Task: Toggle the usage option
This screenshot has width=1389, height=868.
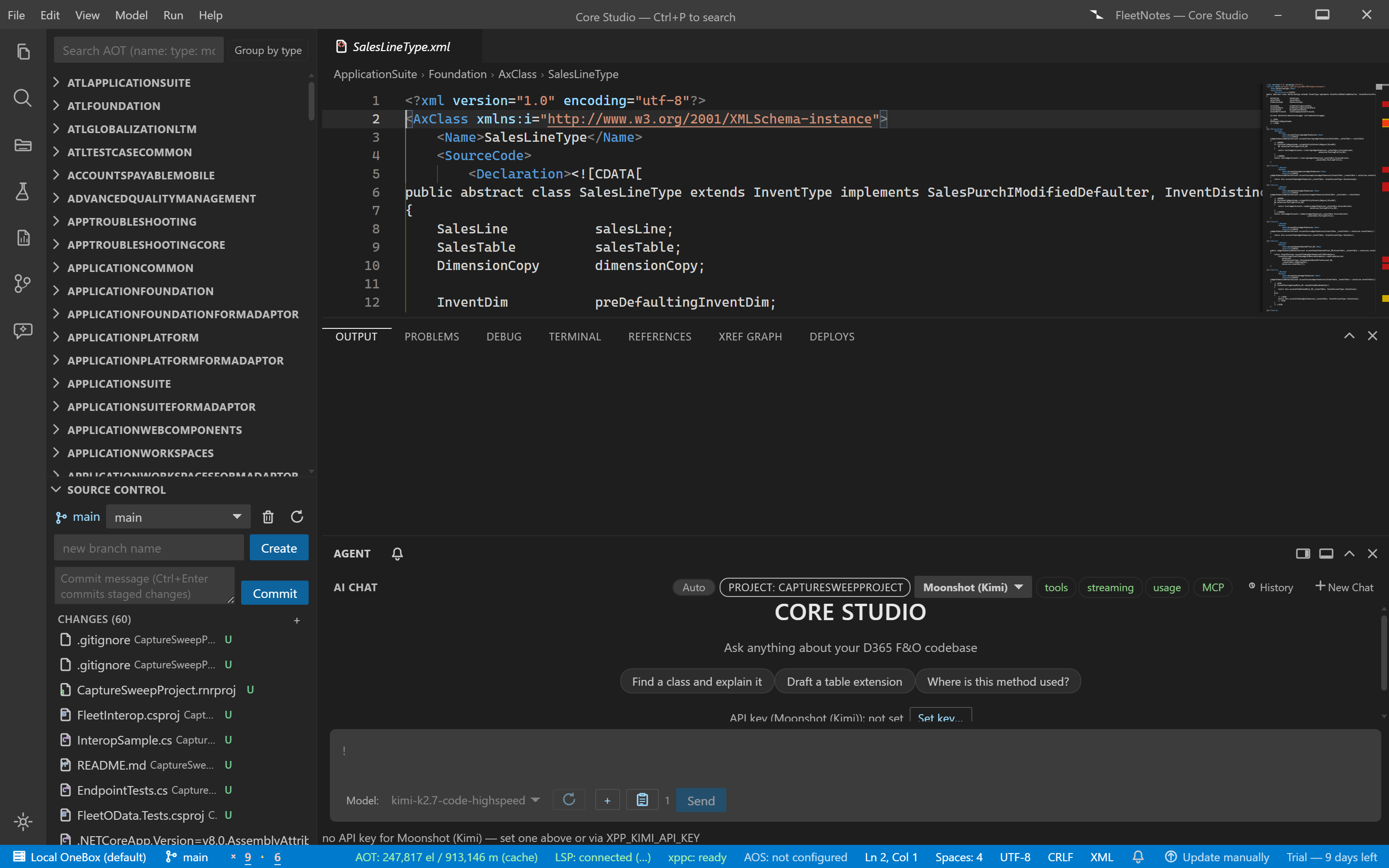Action: click(x=1167, y=587)
